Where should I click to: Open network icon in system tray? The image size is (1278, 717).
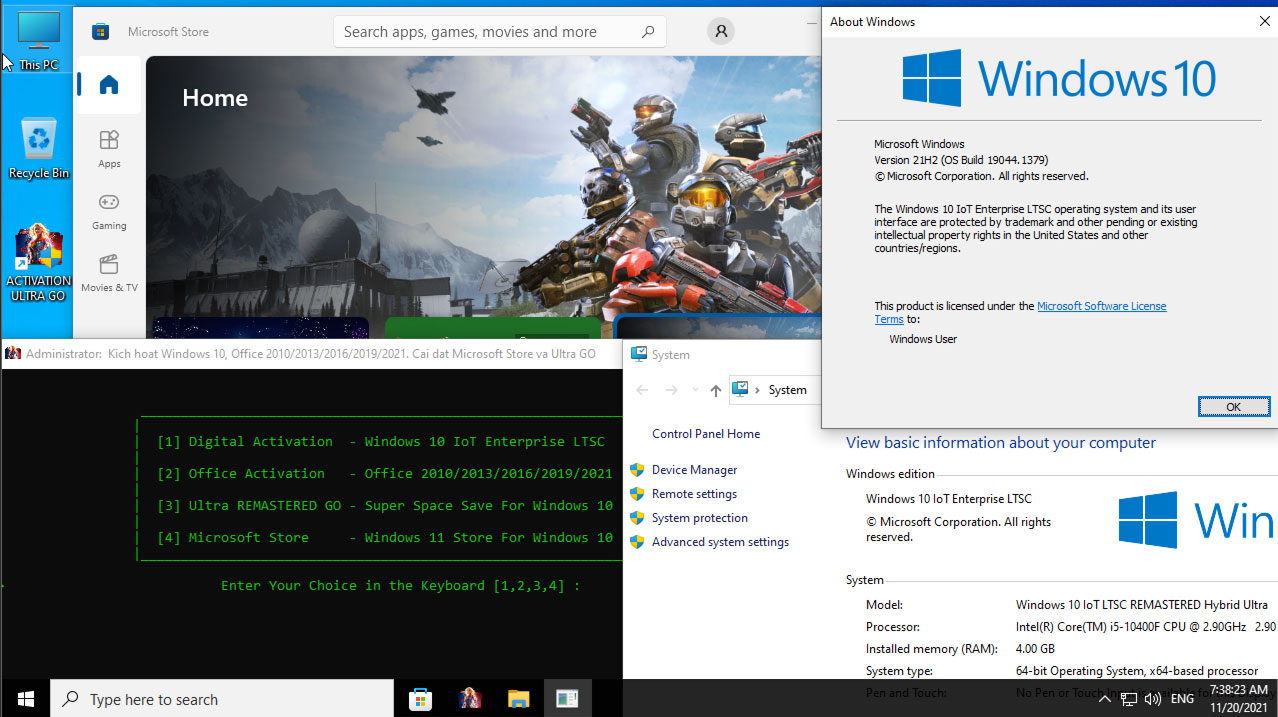1129,699
